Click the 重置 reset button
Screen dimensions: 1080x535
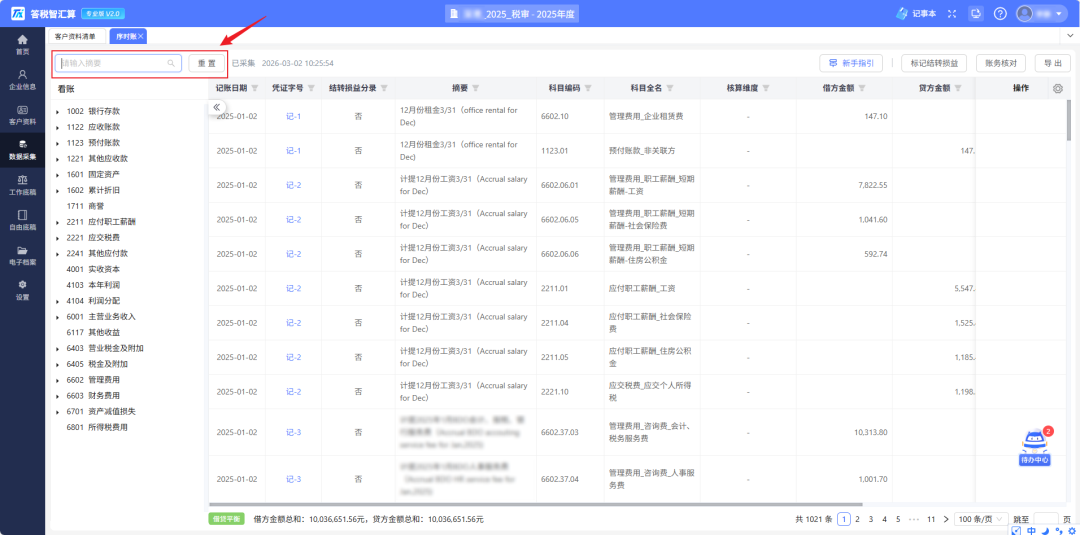pos(206,63)
